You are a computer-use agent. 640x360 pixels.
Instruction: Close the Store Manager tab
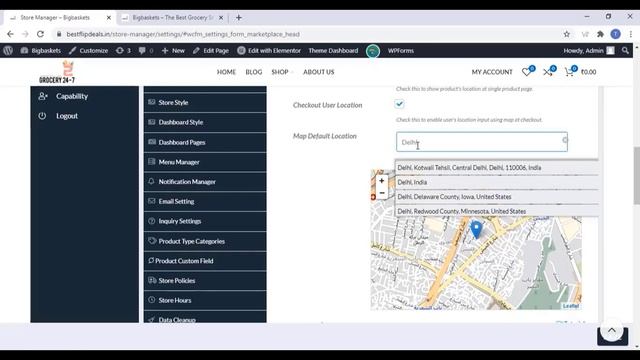[x=109, y=18]
